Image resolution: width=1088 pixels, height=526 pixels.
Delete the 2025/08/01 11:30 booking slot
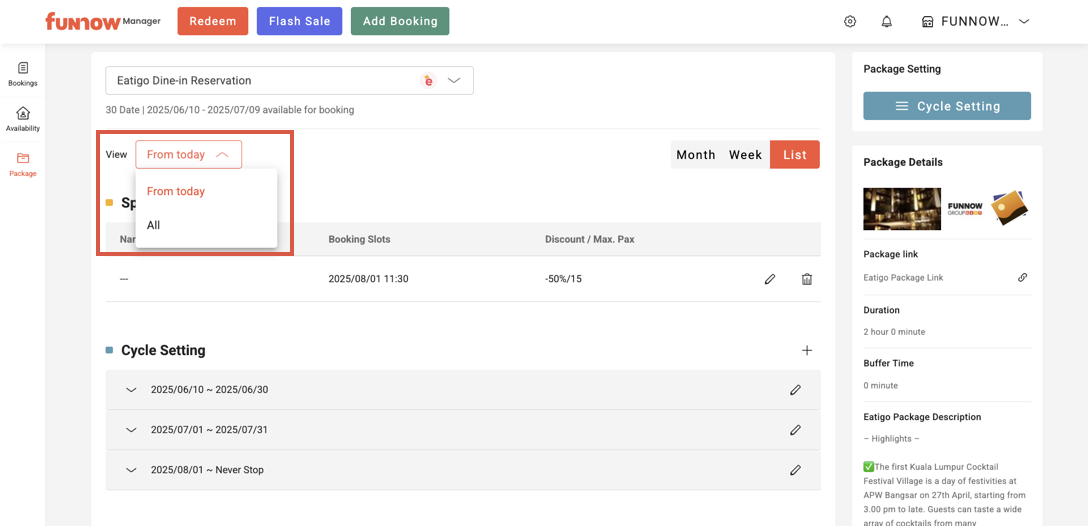[x=807, y=279]
